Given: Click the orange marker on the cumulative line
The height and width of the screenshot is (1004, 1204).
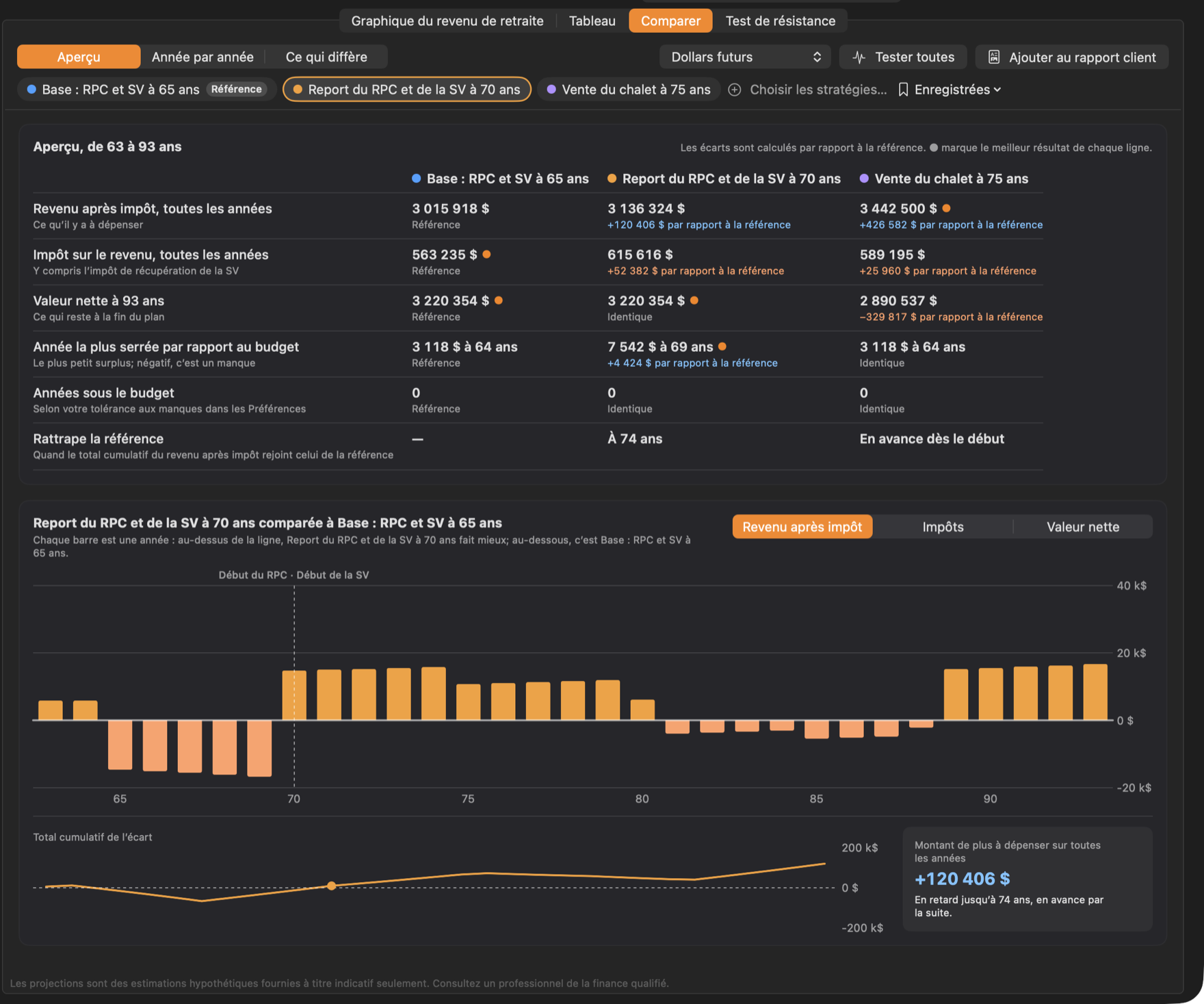Looking at the screenshot, I should [331, 886].
